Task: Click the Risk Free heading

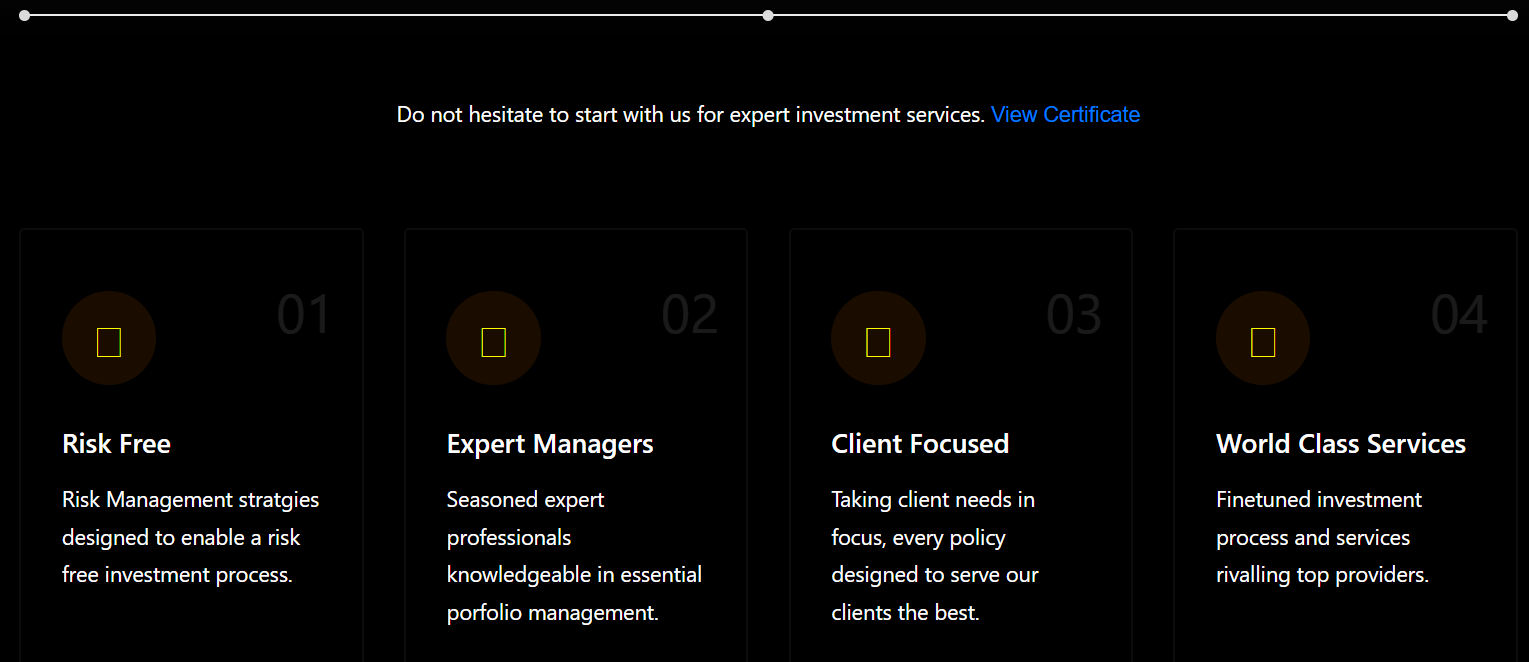Action: [116, 443]
